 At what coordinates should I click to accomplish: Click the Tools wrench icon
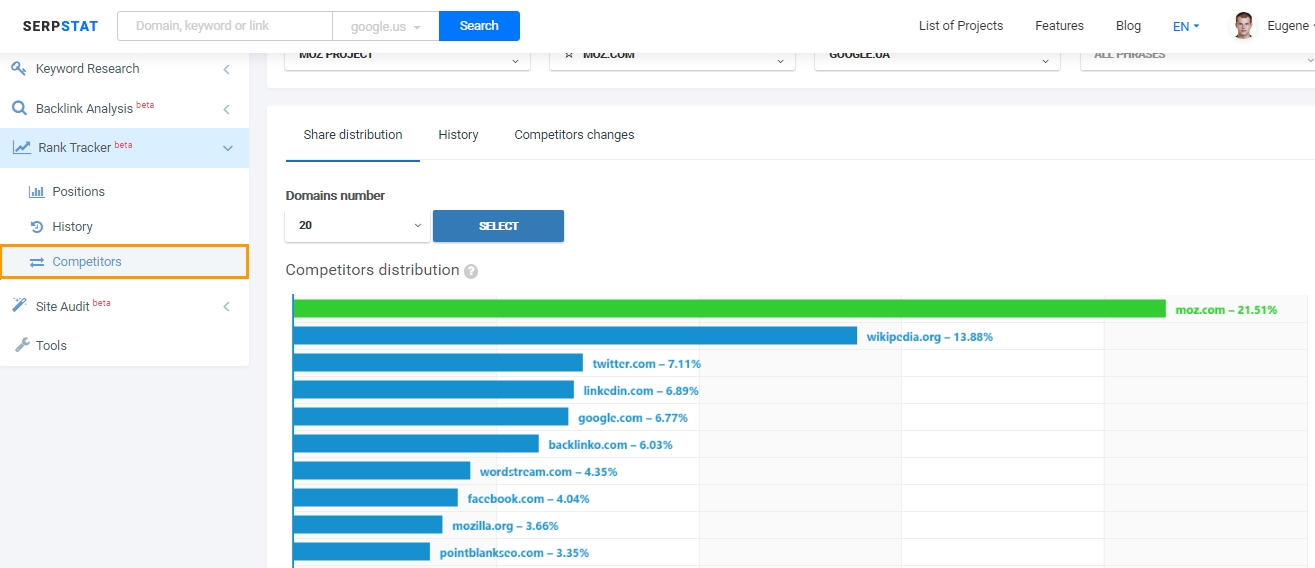pyautogui.click(x=21, y=345)
